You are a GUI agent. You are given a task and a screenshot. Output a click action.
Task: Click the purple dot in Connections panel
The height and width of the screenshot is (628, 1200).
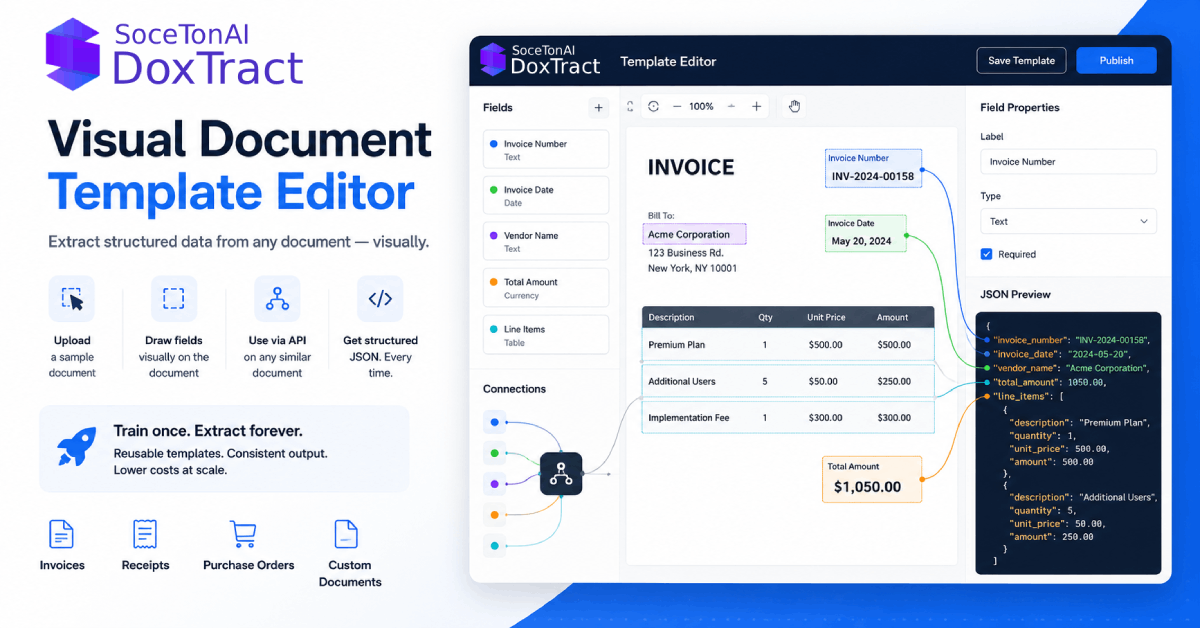coord(494,484)
